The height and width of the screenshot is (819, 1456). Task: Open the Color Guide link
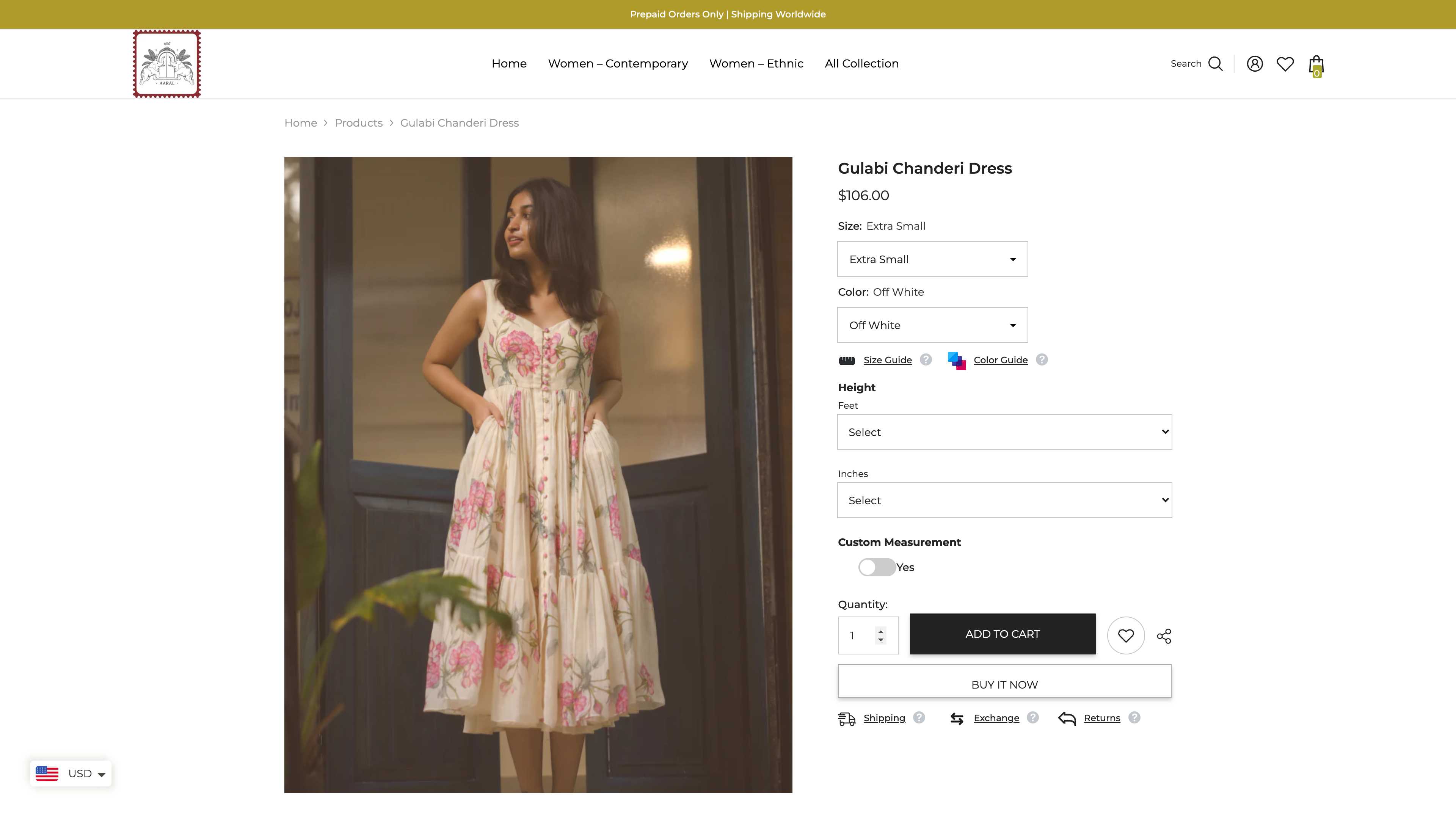[x=1000, y=360]
